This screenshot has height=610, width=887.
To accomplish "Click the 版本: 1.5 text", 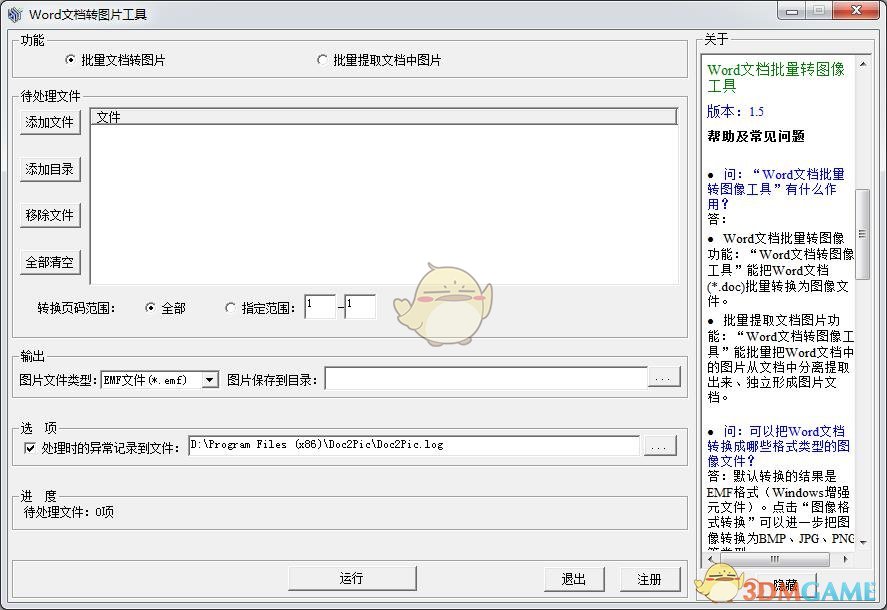I will coord(735,111).
